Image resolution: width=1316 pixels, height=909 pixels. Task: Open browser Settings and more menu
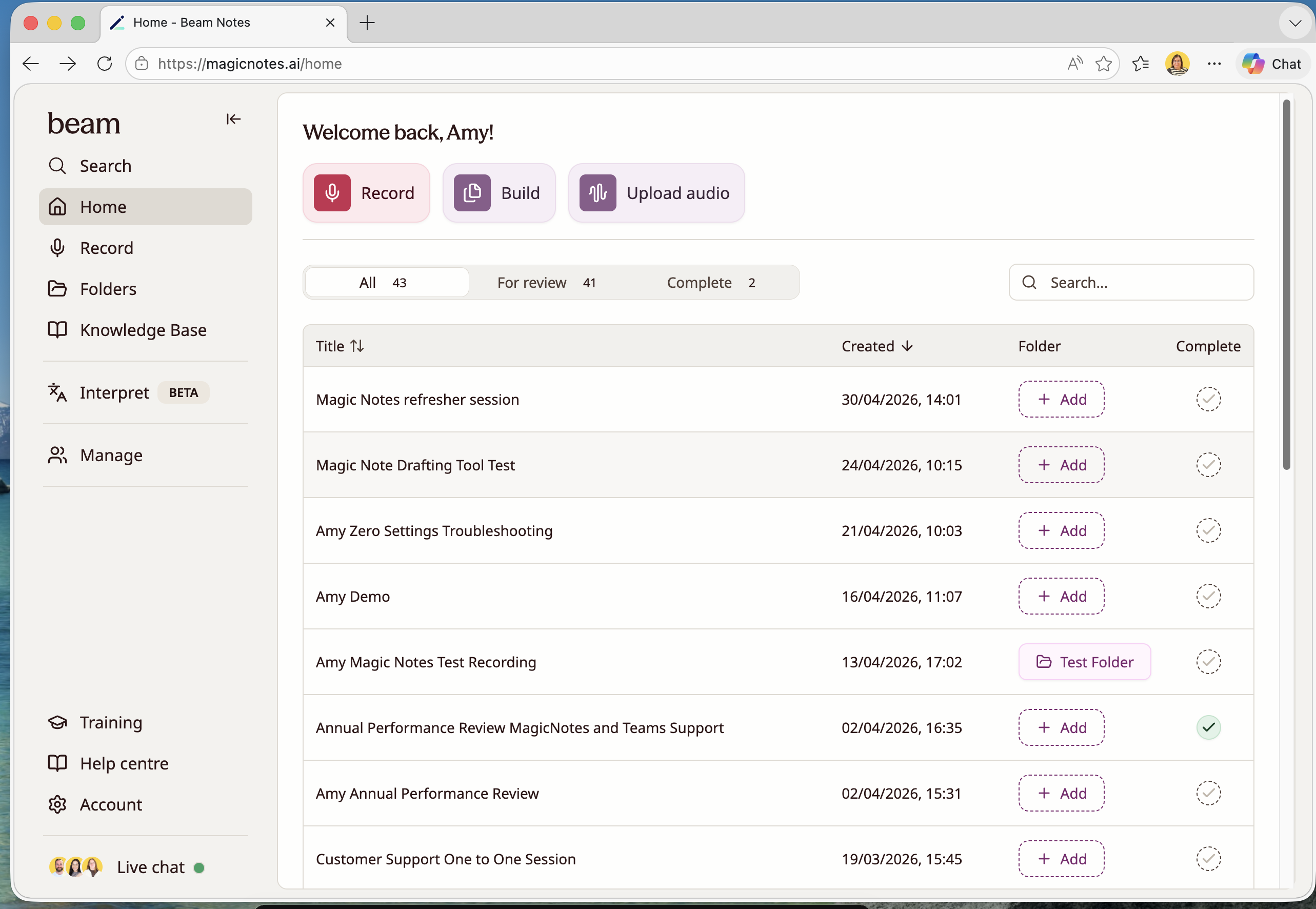tap(1214, 64)
